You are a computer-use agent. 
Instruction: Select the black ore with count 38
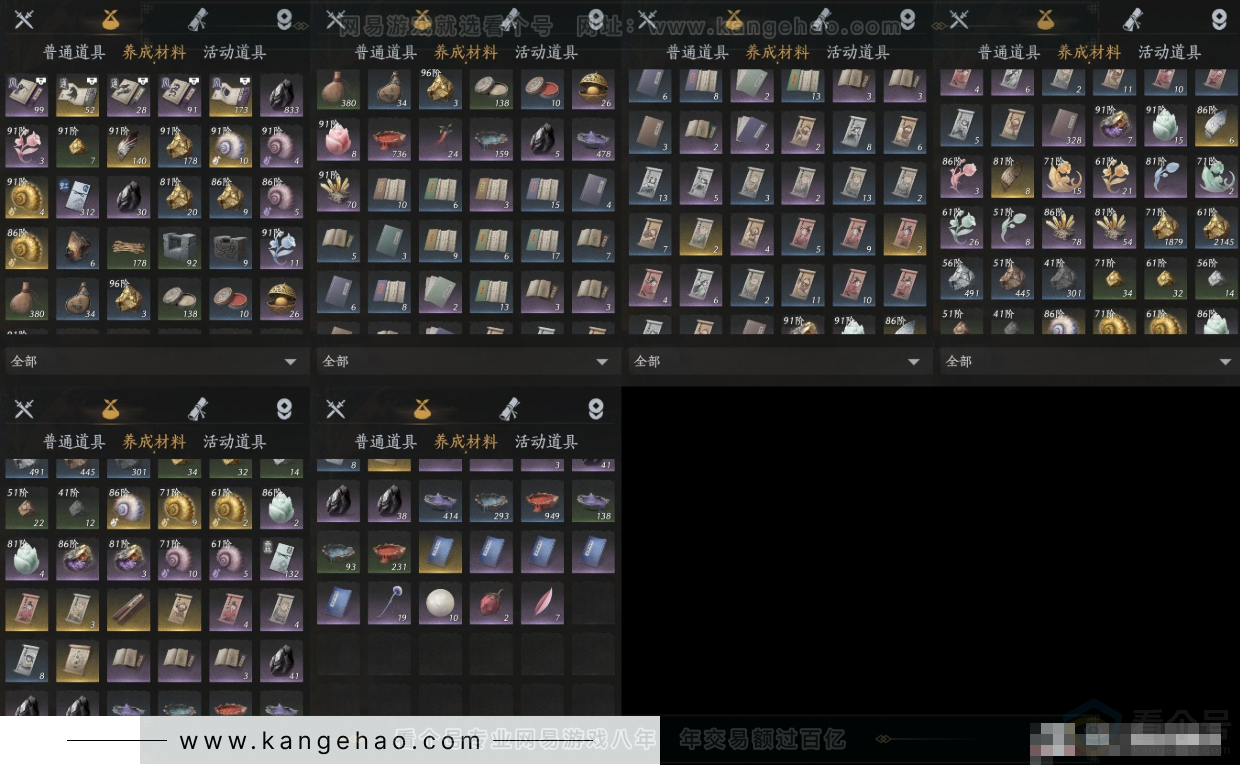click(389, 502)
